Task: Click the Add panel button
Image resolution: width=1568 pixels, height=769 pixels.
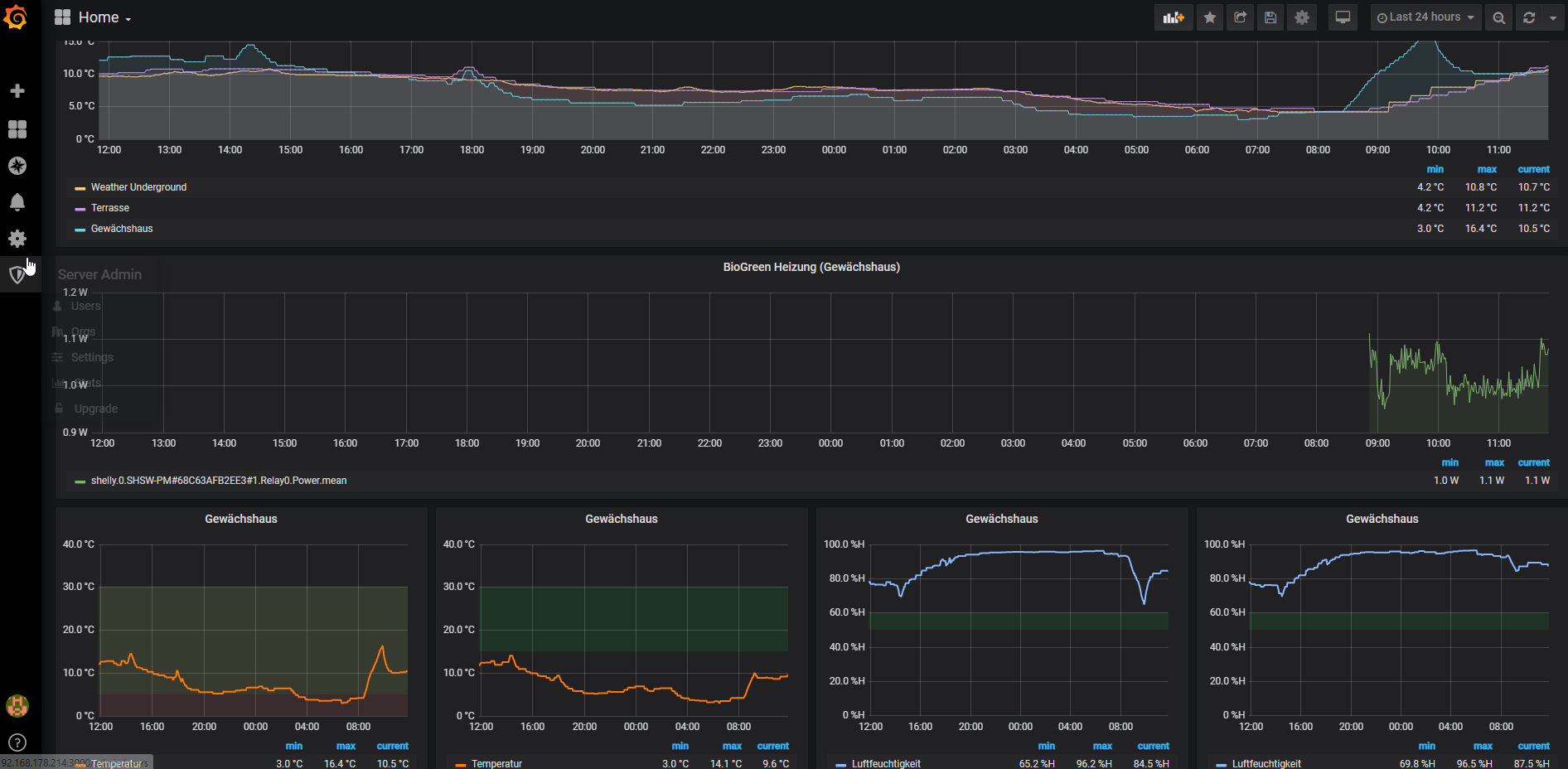Action: [1174, 17]
